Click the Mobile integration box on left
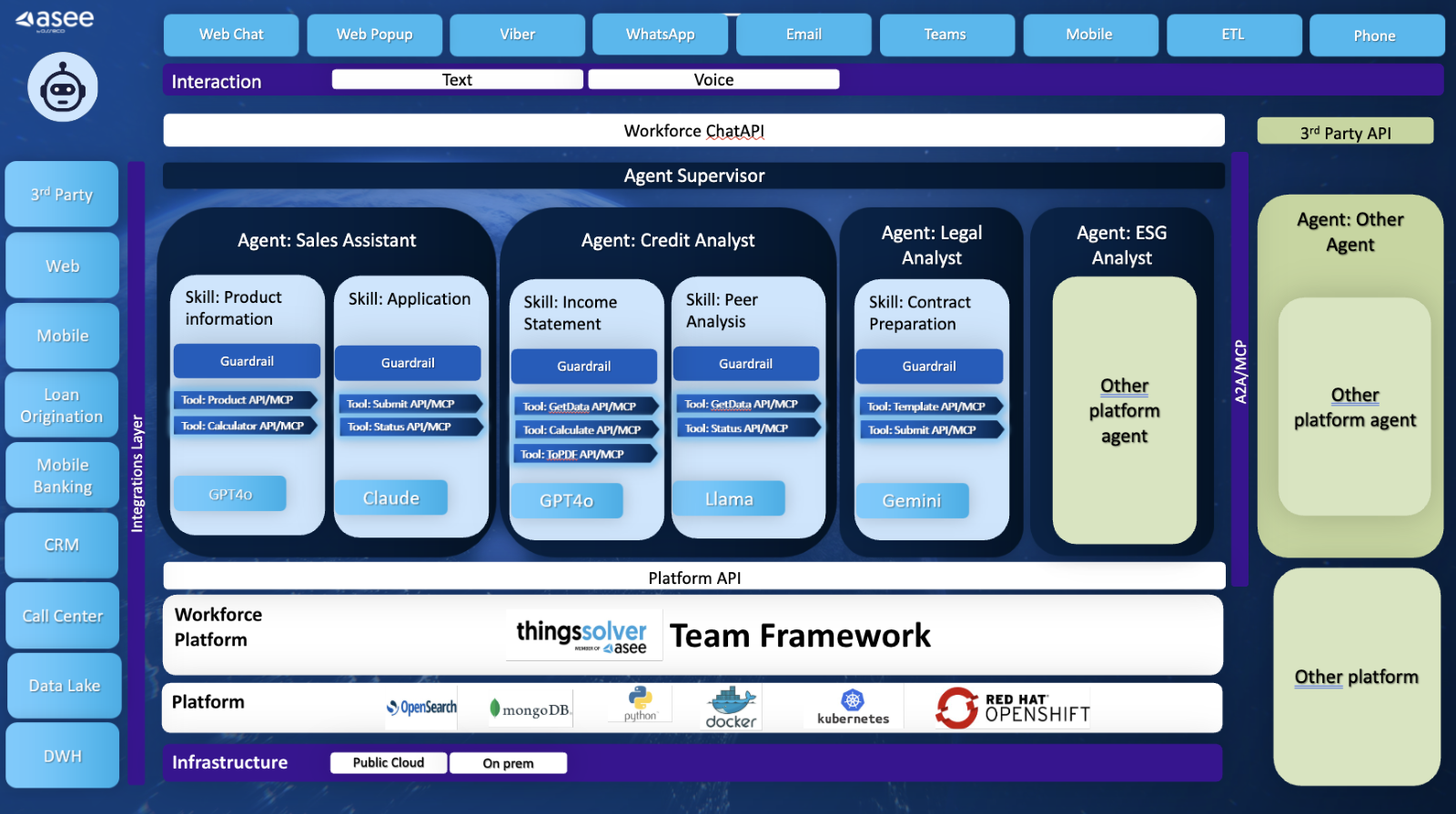Screen dimensions: 1456x814 point(62,336)
